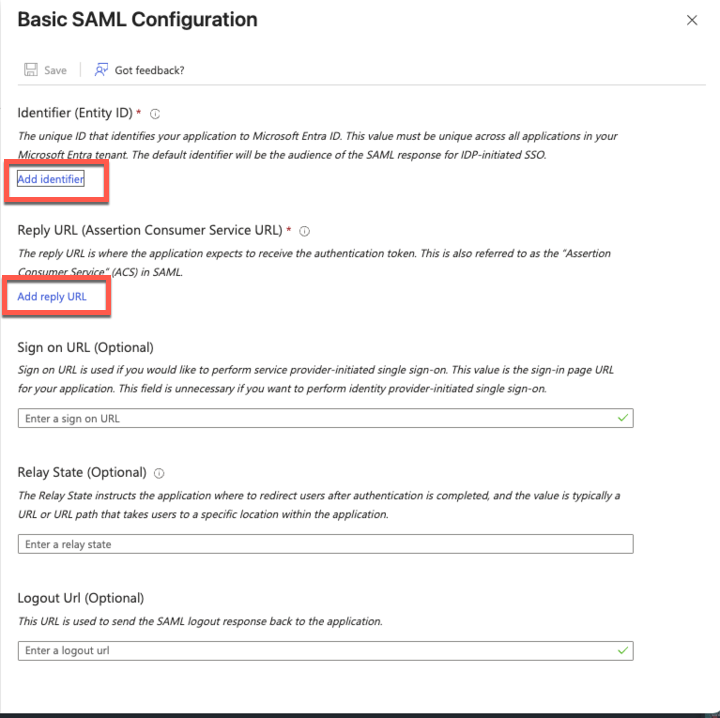The width and height of the screenshot is (720, 718).
Task: Click the 'Basic SAML Configuration' title
Action: 137,20
